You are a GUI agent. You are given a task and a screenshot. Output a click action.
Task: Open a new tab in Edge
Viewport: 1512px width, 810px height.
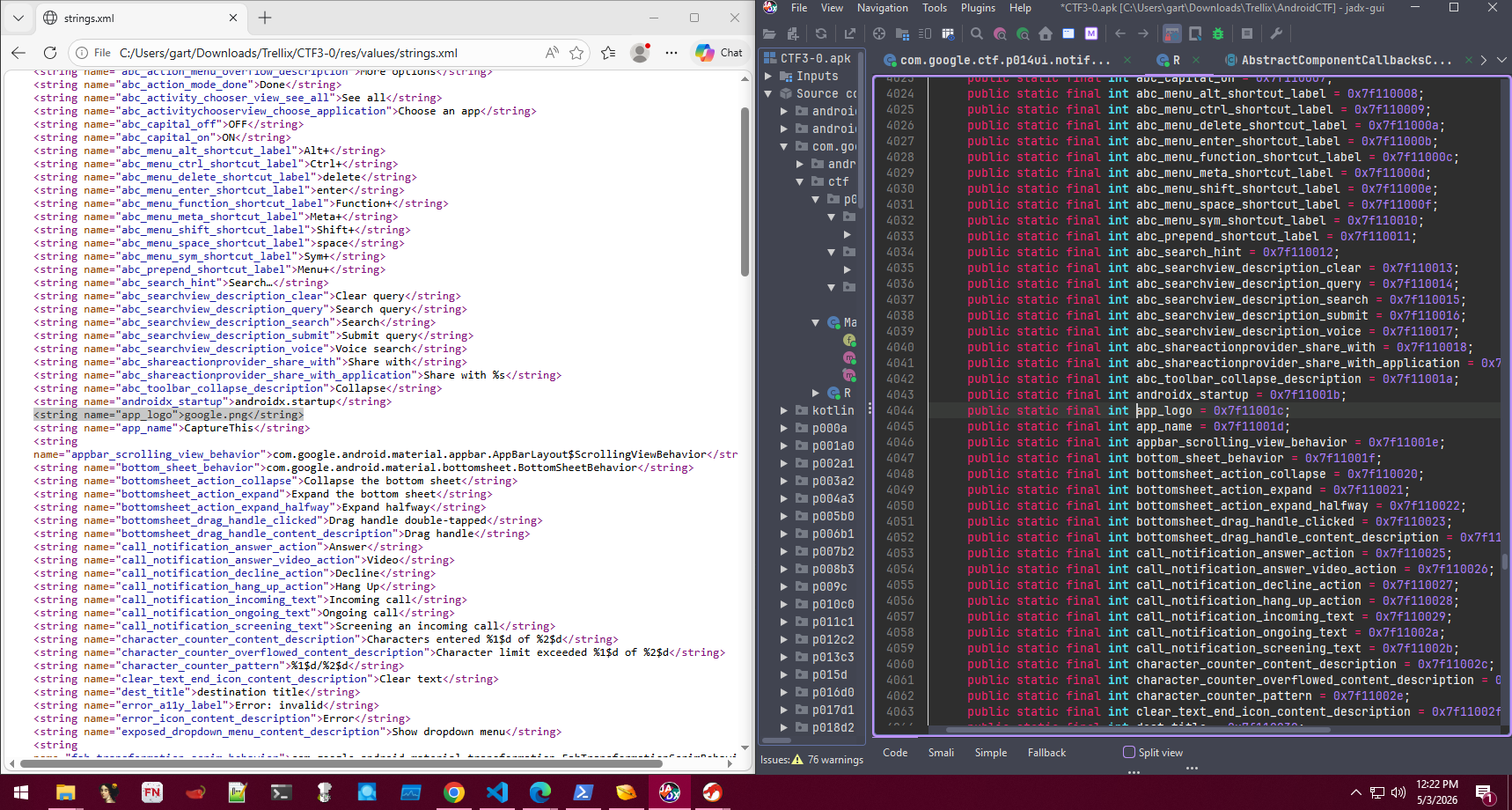tap(265, 18)
